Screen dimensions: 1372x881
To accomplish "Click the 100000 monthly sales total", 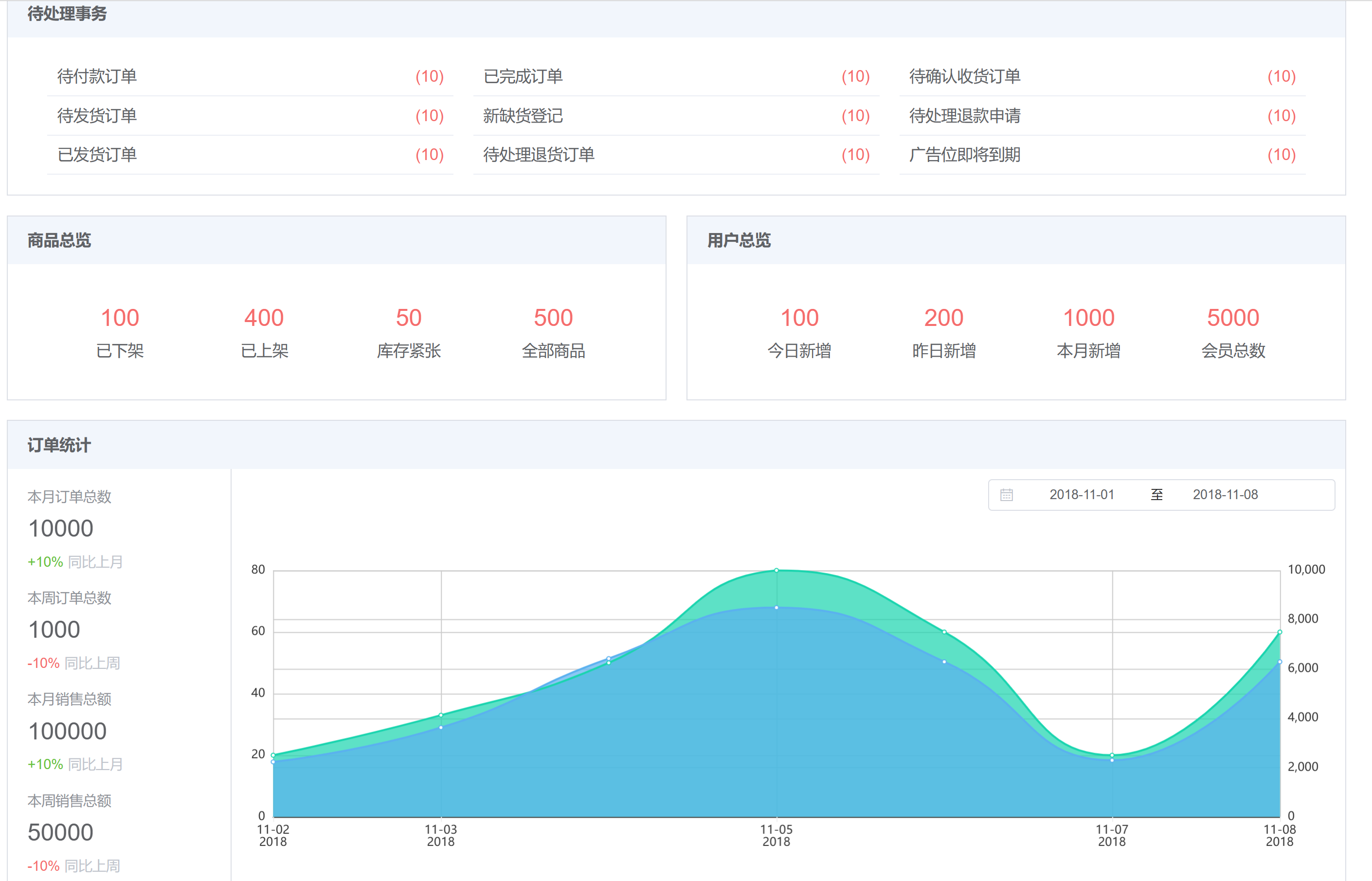I will click(x=68, y=732).
